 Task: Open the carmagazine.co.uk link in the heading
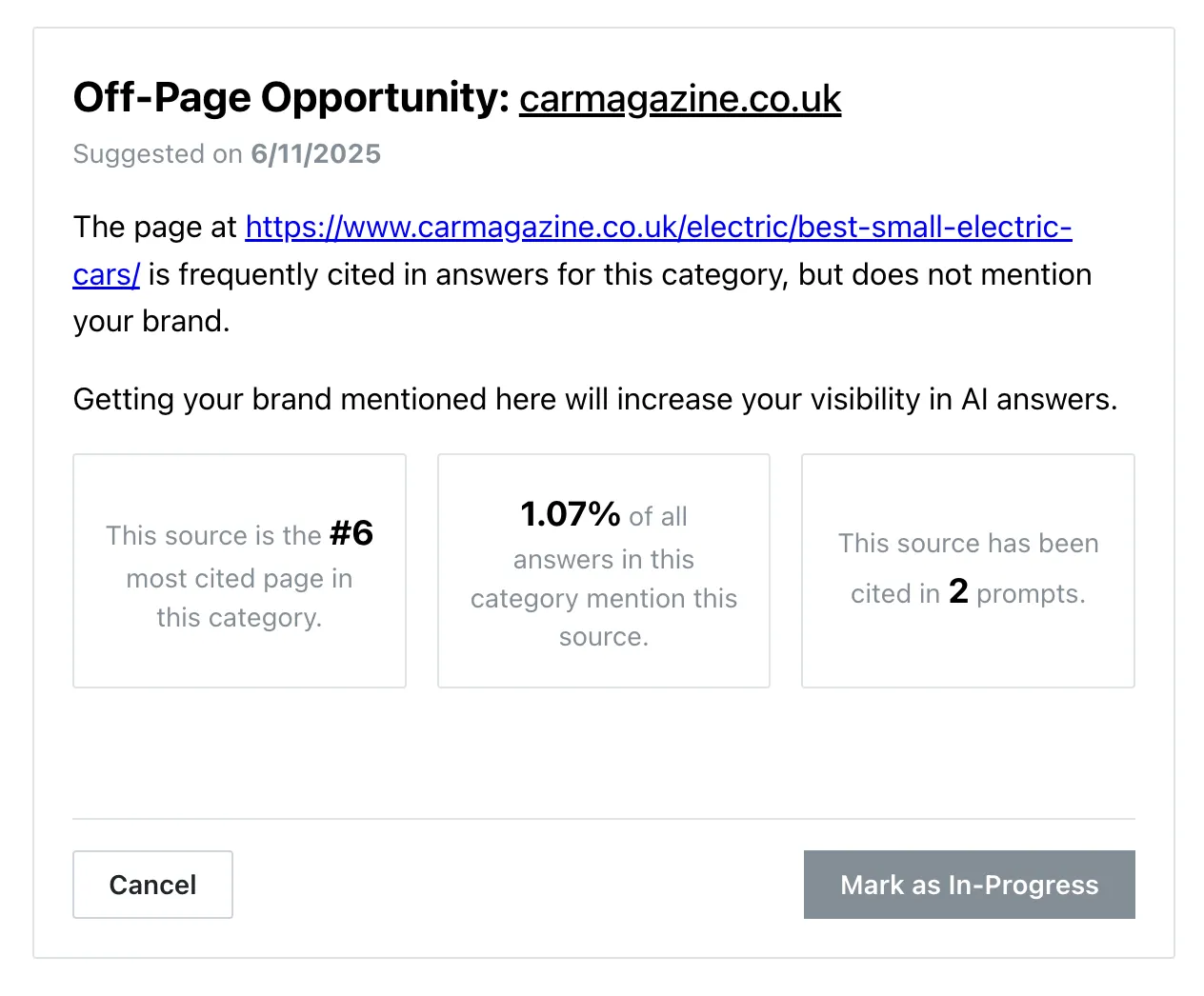click(x=680, y=99)
